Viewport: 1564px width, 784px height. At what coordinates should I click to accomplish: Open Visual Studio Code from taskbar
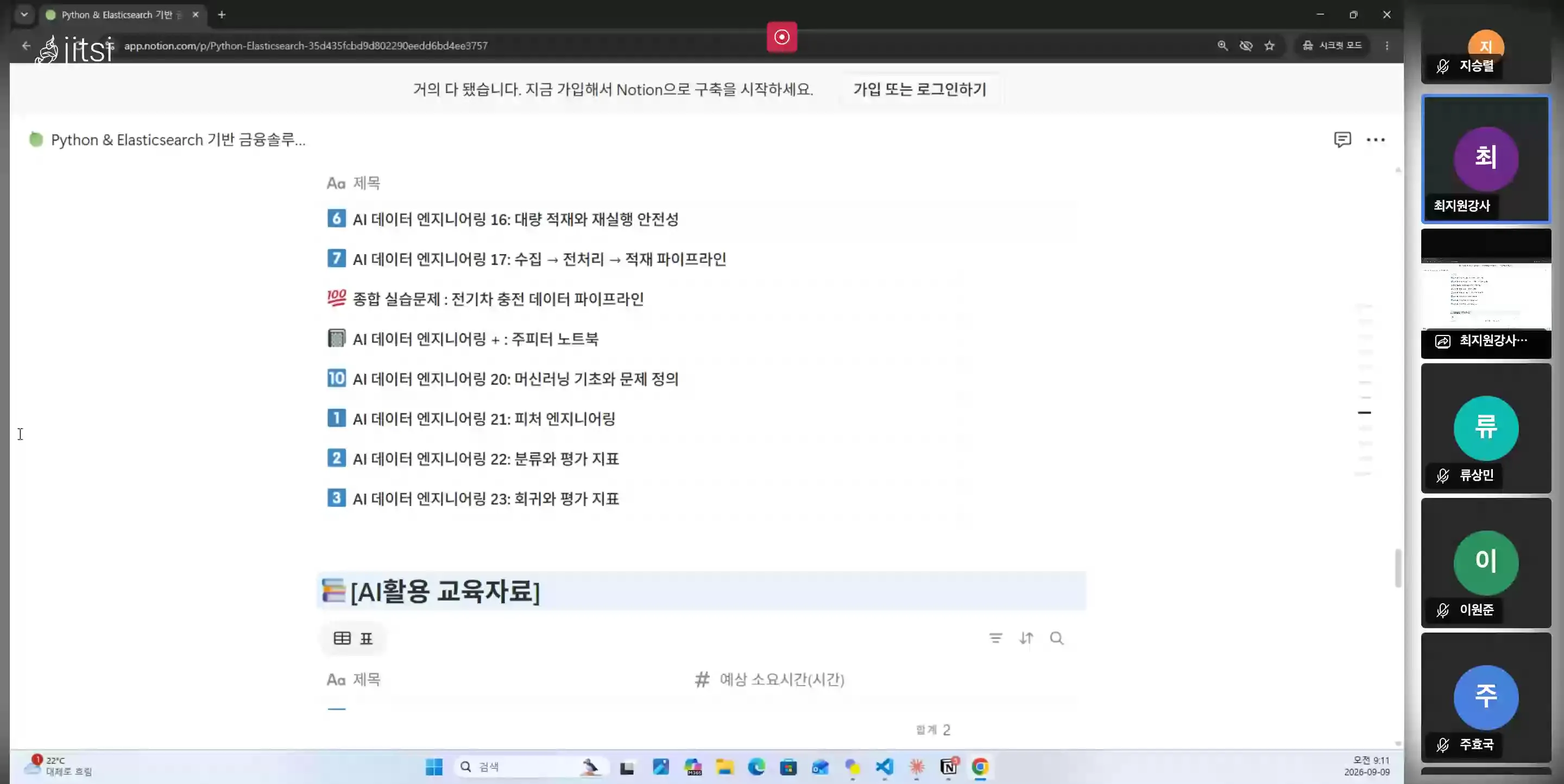(884, 767)
